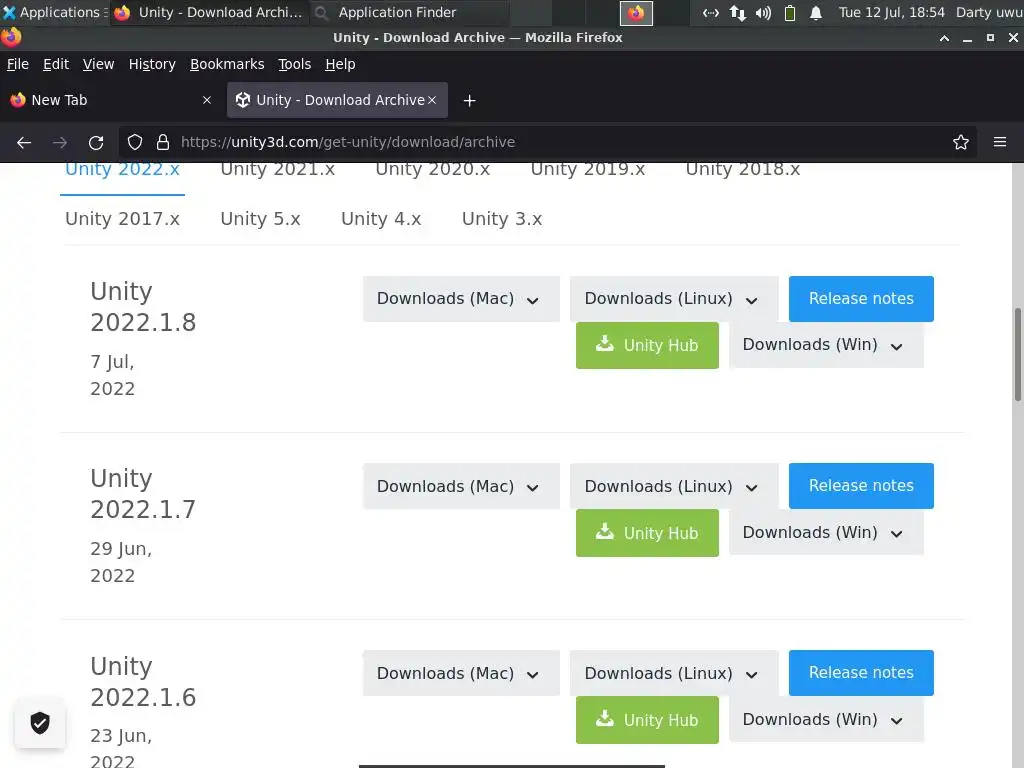Expand Downloads (Win) for Unity 2022.1.6
The image size is (1024, 768).
826,719
